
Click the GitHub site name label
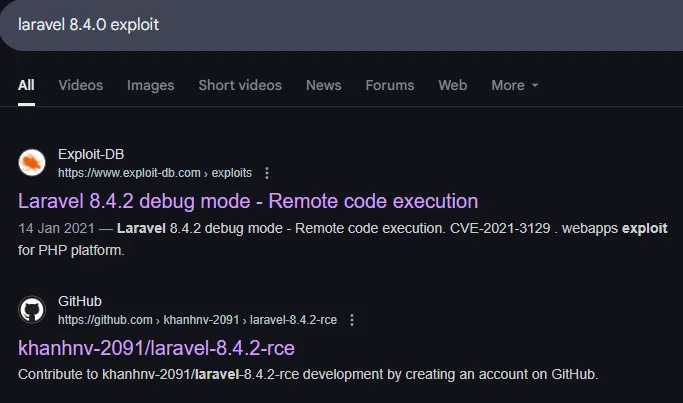click(80, 301)
